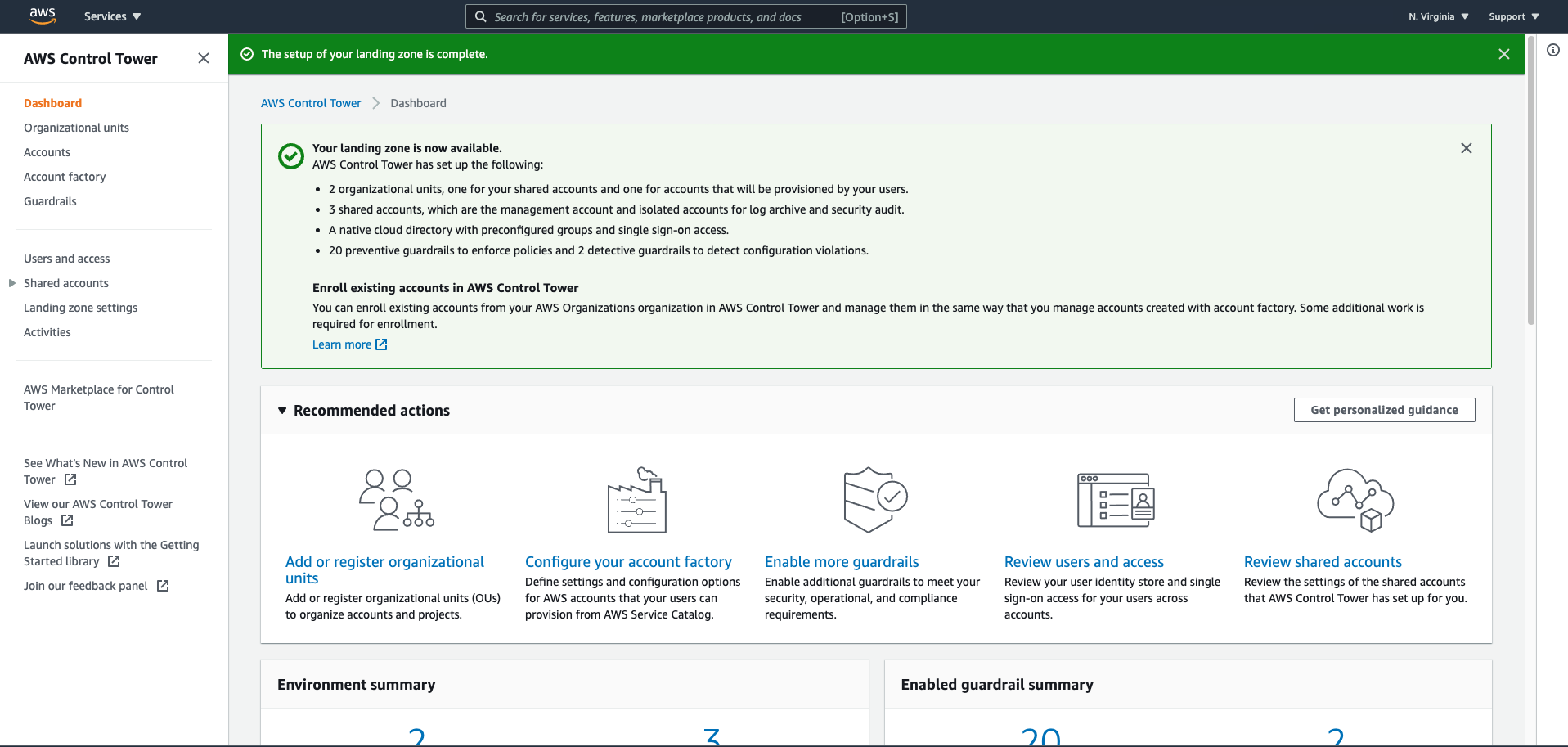
Task: Collapse the Recommended actions section
Action: tap(282, 411)
